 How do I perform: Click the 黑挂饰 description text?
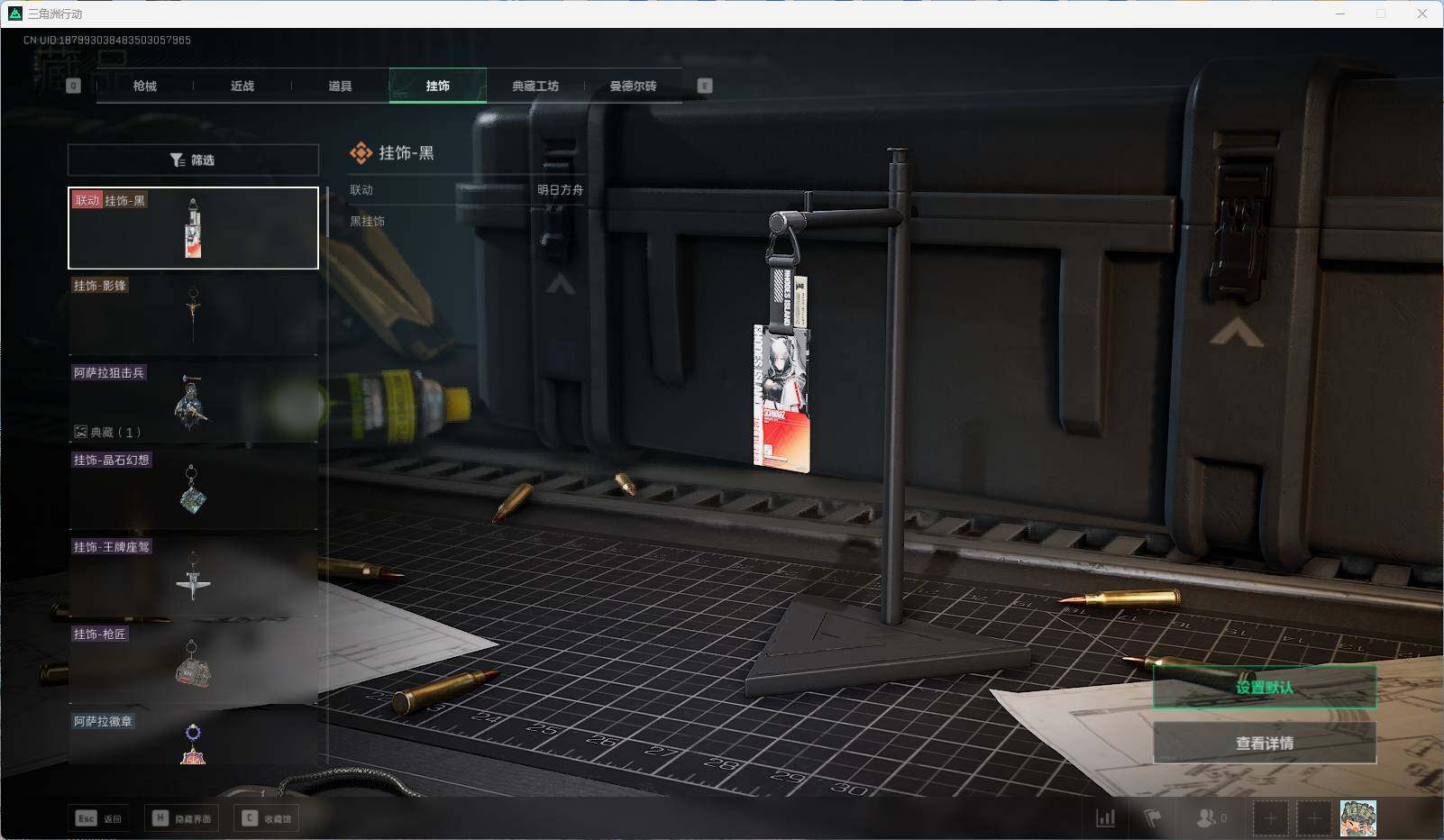point(368,221)
